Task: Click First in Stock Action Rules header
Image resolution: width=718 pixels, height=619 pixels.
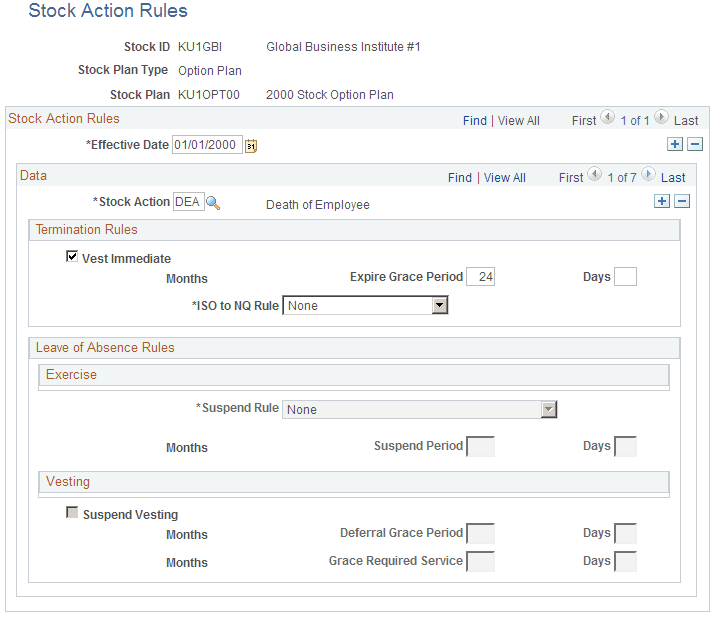Action: pyautogui.click(x=584, y=121)
